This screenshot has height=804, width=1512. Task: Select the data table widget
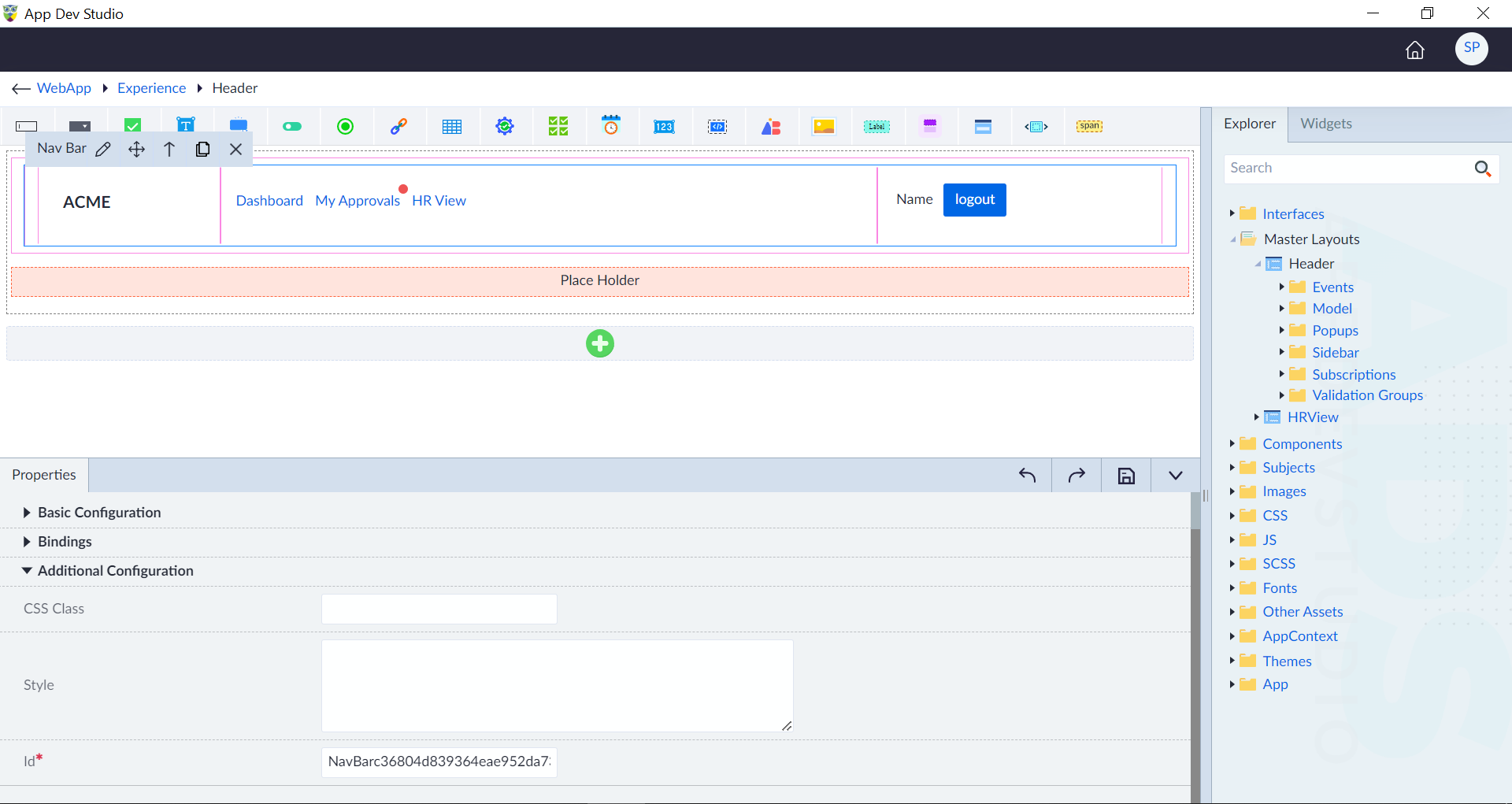tap(452, 127)
